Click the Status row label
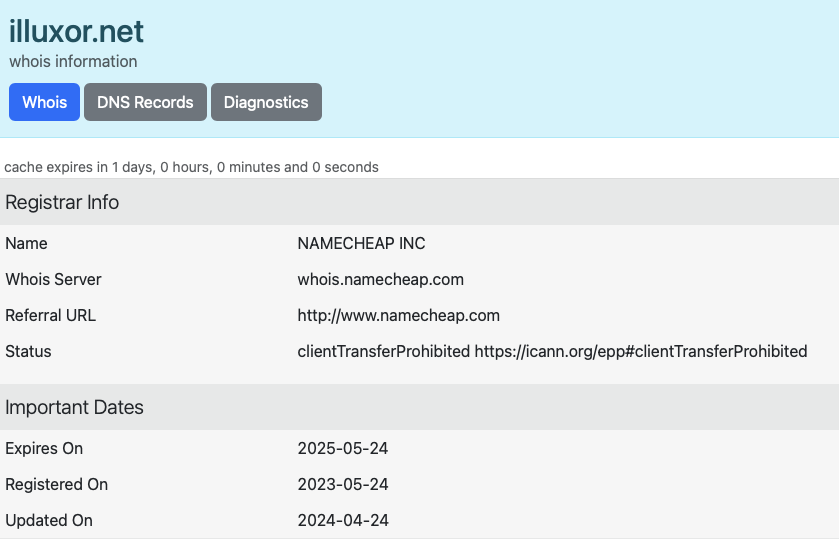This screenshot has height=539, width=839. pyautogui.click(x=28, y=352)
